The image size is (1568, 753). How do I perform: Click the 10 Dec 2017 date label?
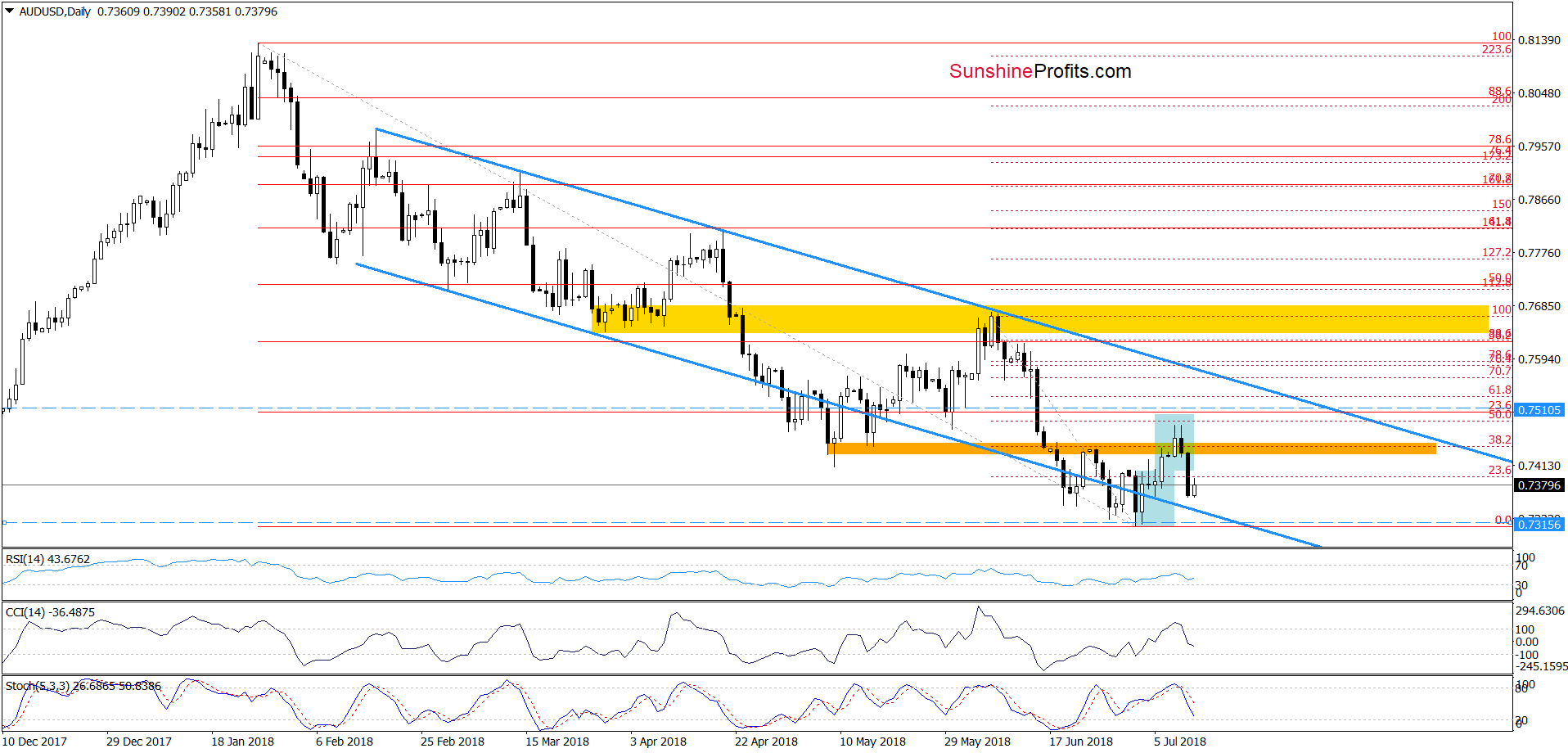click(34, 742)
